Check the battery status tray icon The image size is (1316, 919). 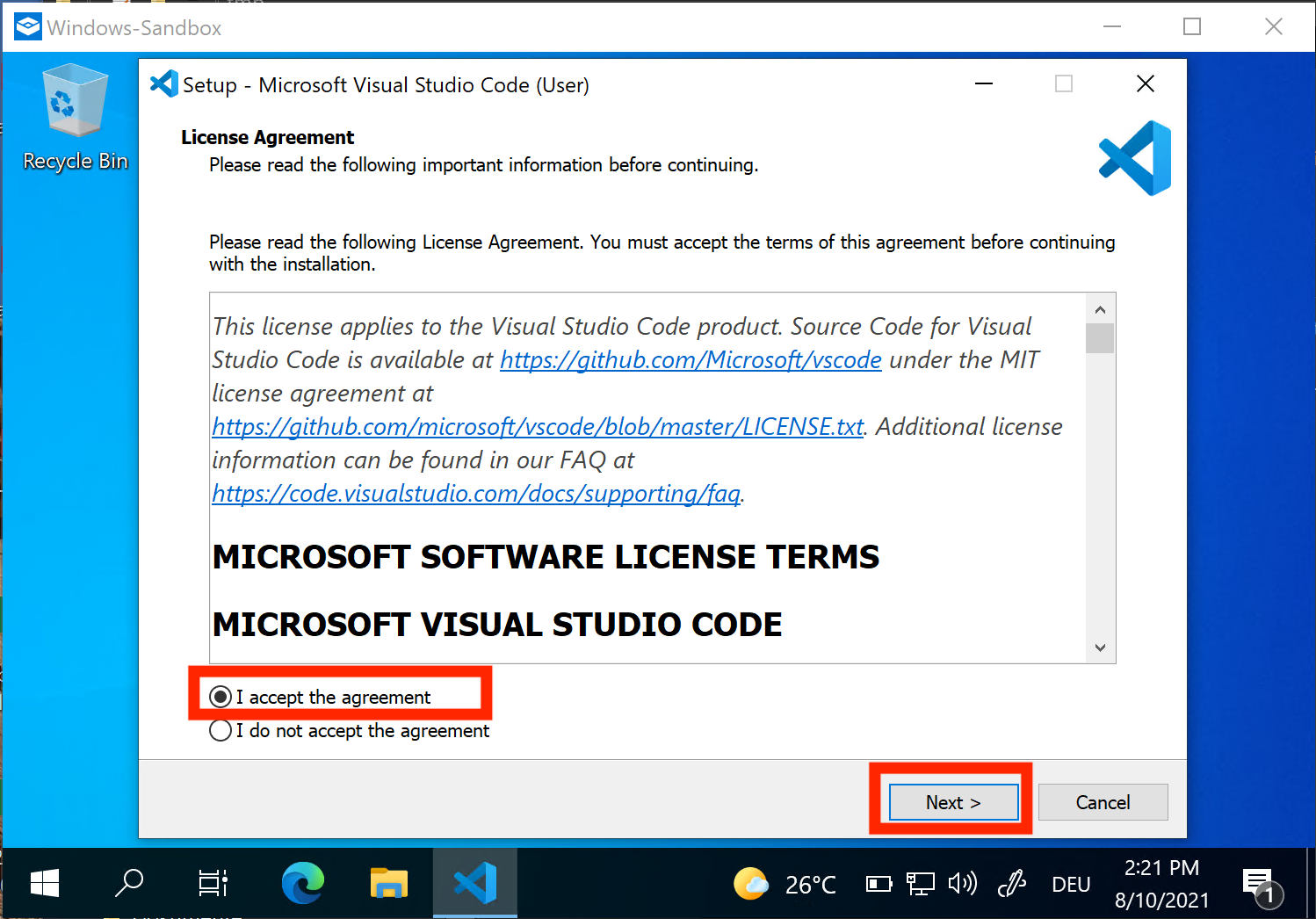point(879,884)
